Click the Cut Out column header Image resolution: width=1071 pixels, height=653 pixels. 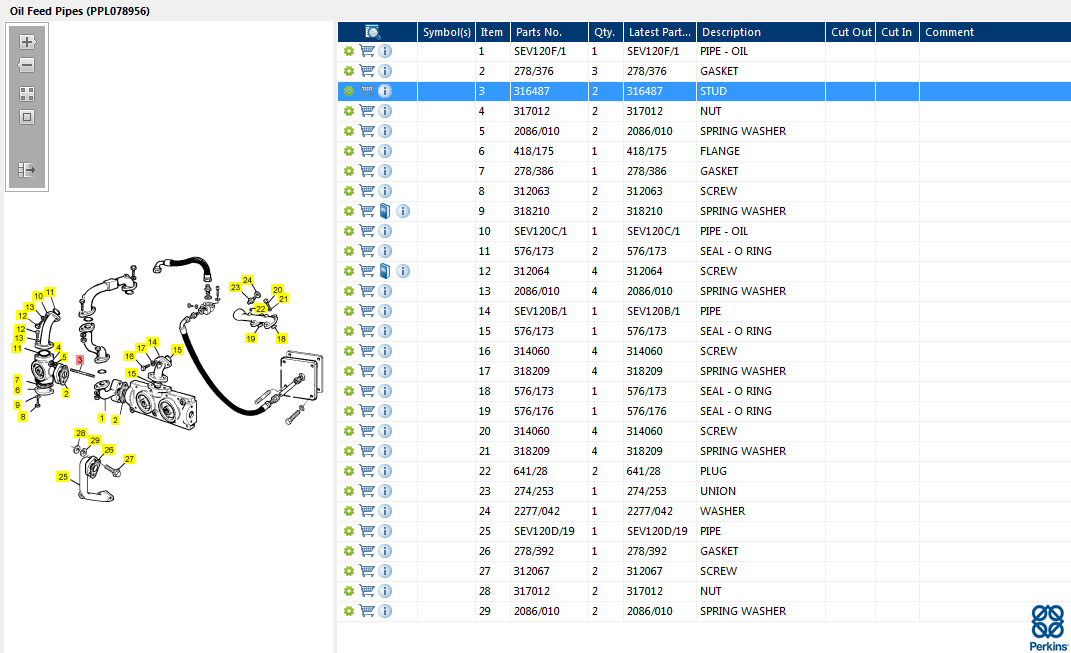click(x=851, y=32)
